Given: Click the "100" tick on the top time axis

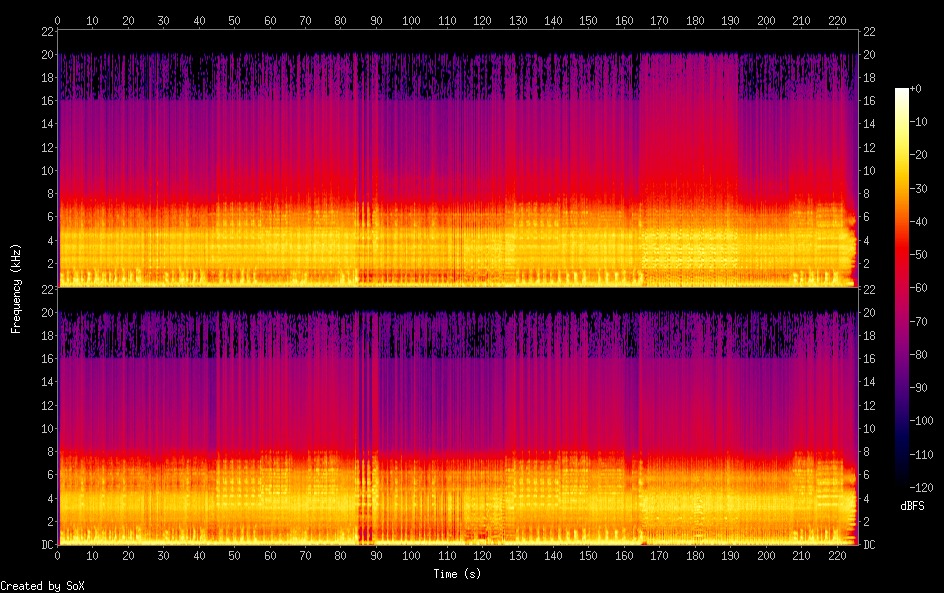Looking at the screenshot, I should 411,20.
